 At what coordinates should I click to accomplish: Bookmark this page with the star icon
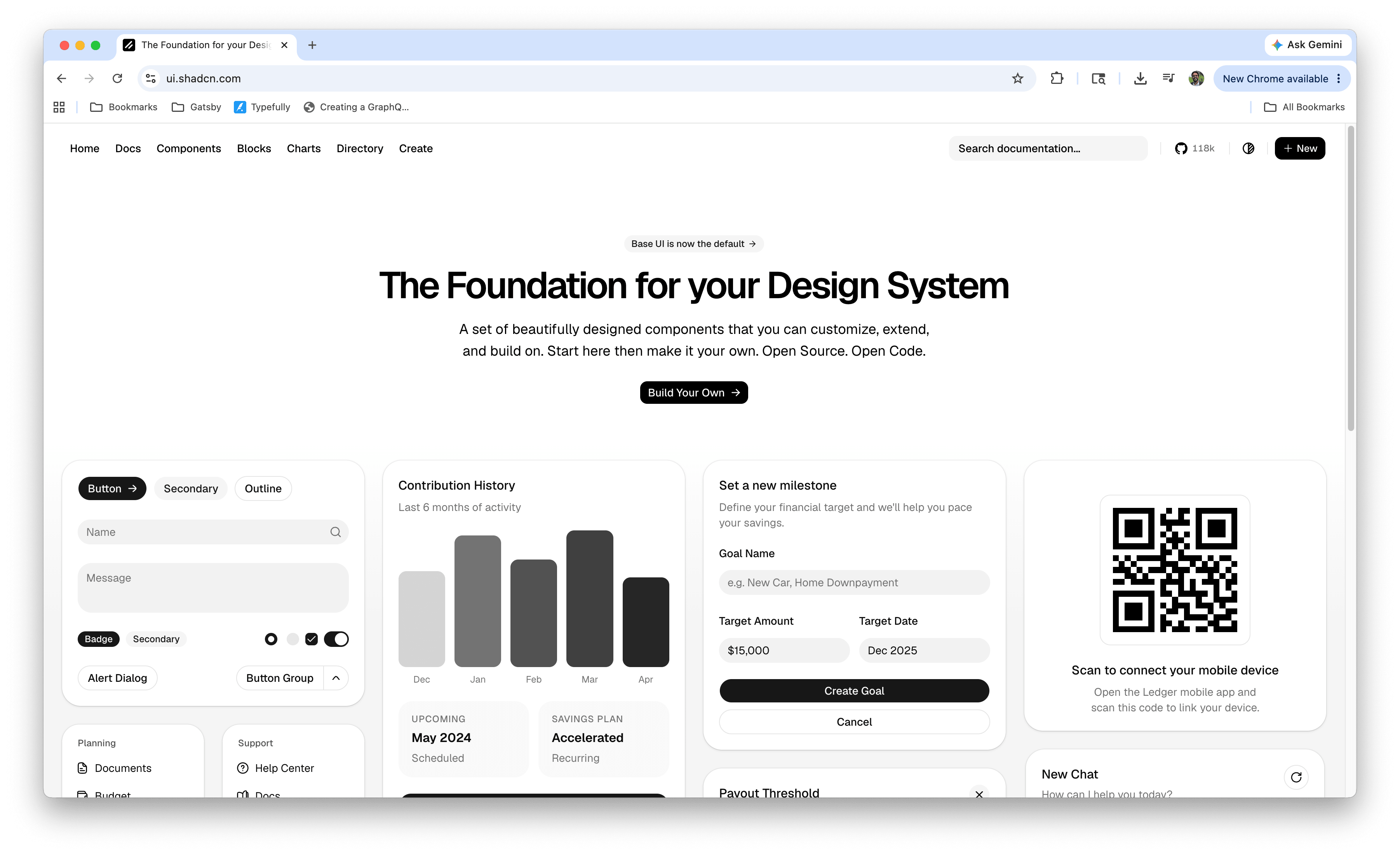(x=1018, y=78)
